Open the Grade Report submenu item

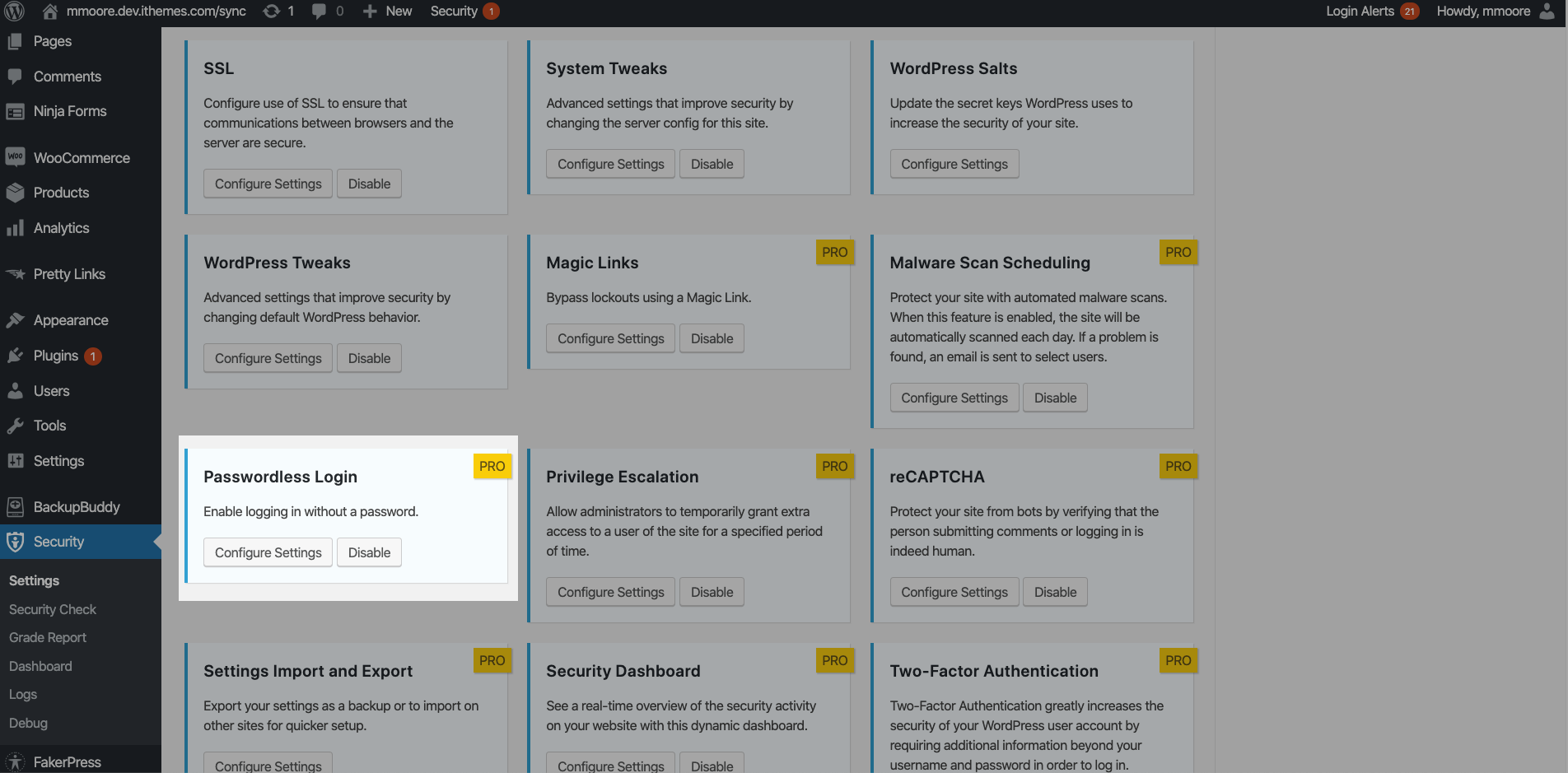[48, 637]
